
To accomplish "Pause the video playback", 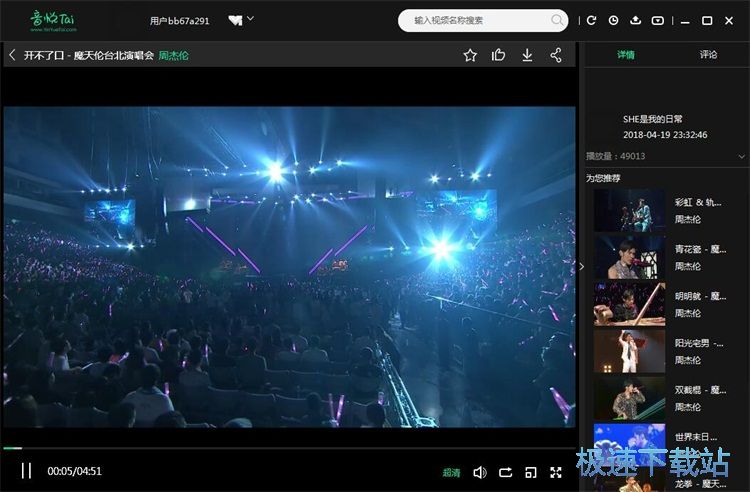I will pyautogui.click(x=26, y=471).
